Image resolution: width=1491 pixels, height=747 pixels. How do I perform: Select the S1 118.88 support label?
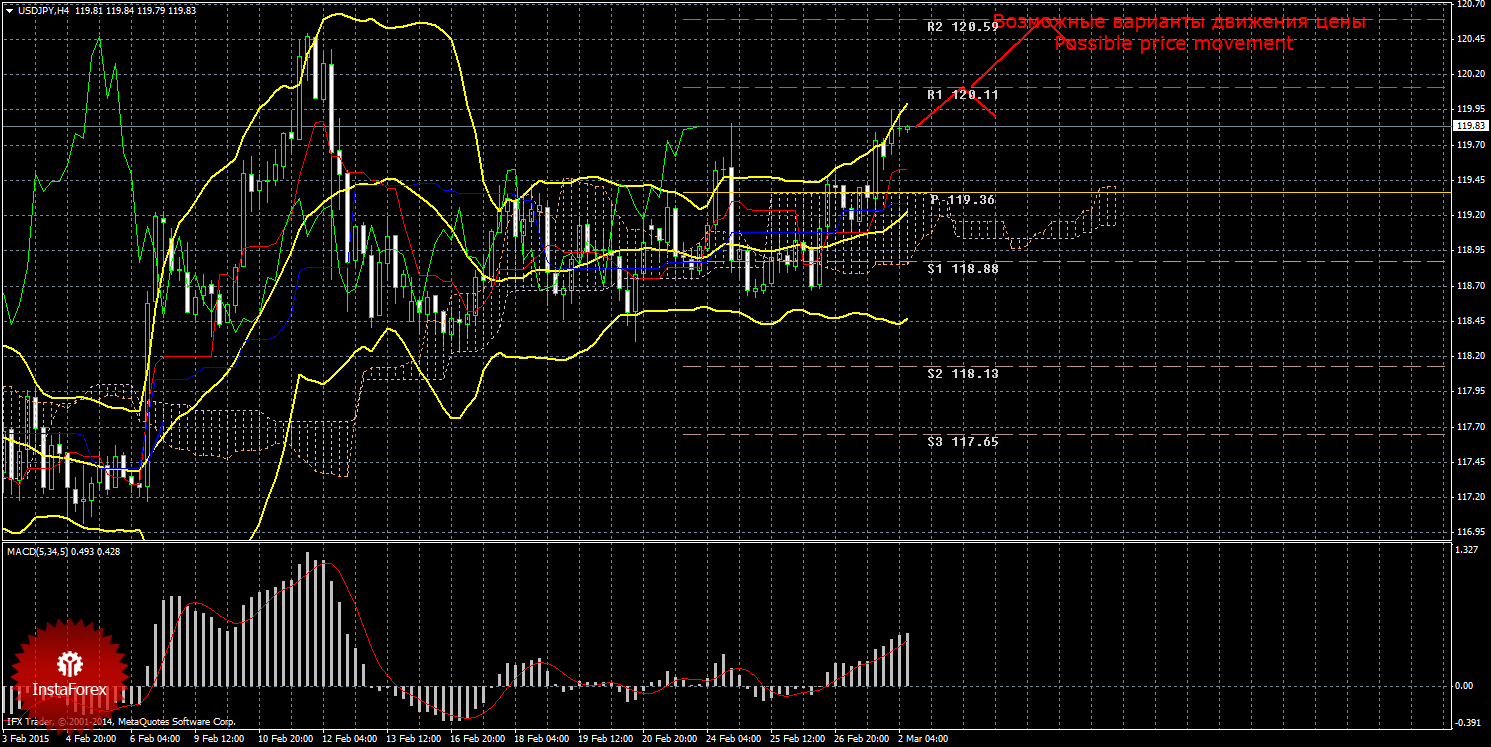pos(962,269)
